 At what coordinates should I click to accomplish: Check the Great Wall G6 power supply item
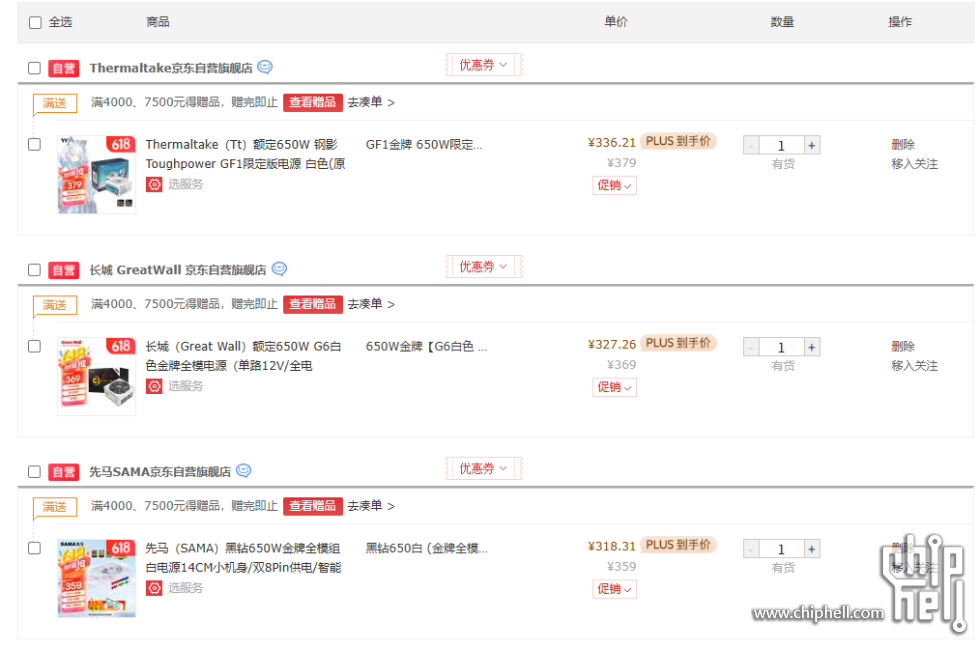[x=34, y=346]
